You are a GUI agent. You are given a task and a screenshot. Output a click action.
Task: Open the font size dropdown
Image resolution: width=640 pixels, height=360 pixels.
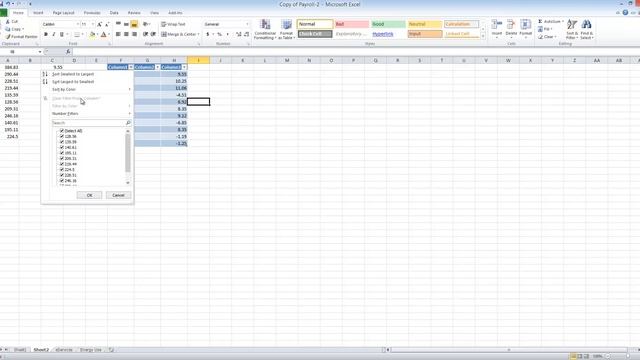click(x=92, y=24)
